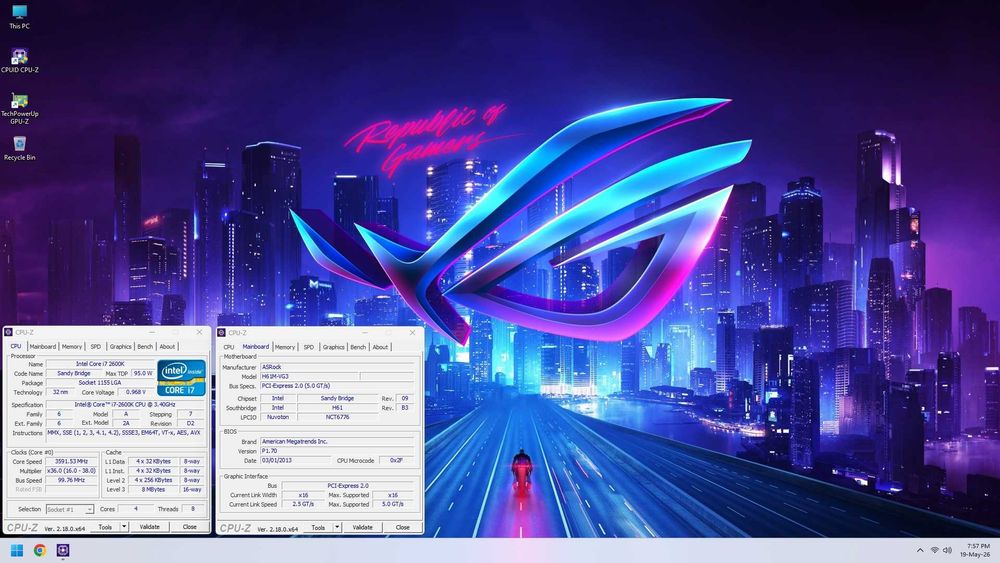Open the About tab in the mainboard CPU-Z window
Viewport: 1000px width, 563px height.
tap(380, 347)
